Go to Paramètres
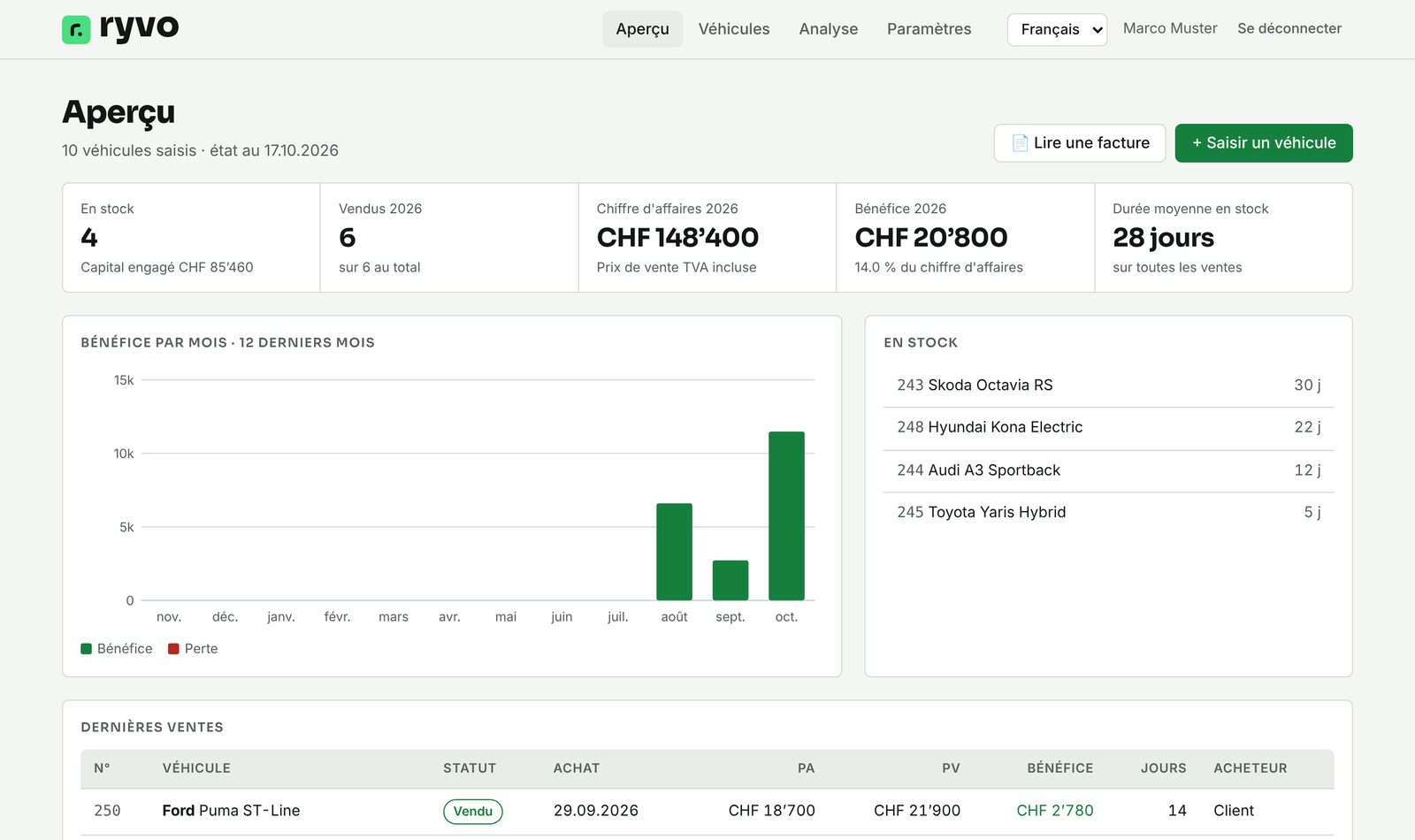The height and width of the screenshot is (840, 1415). (x=929, y=29)
